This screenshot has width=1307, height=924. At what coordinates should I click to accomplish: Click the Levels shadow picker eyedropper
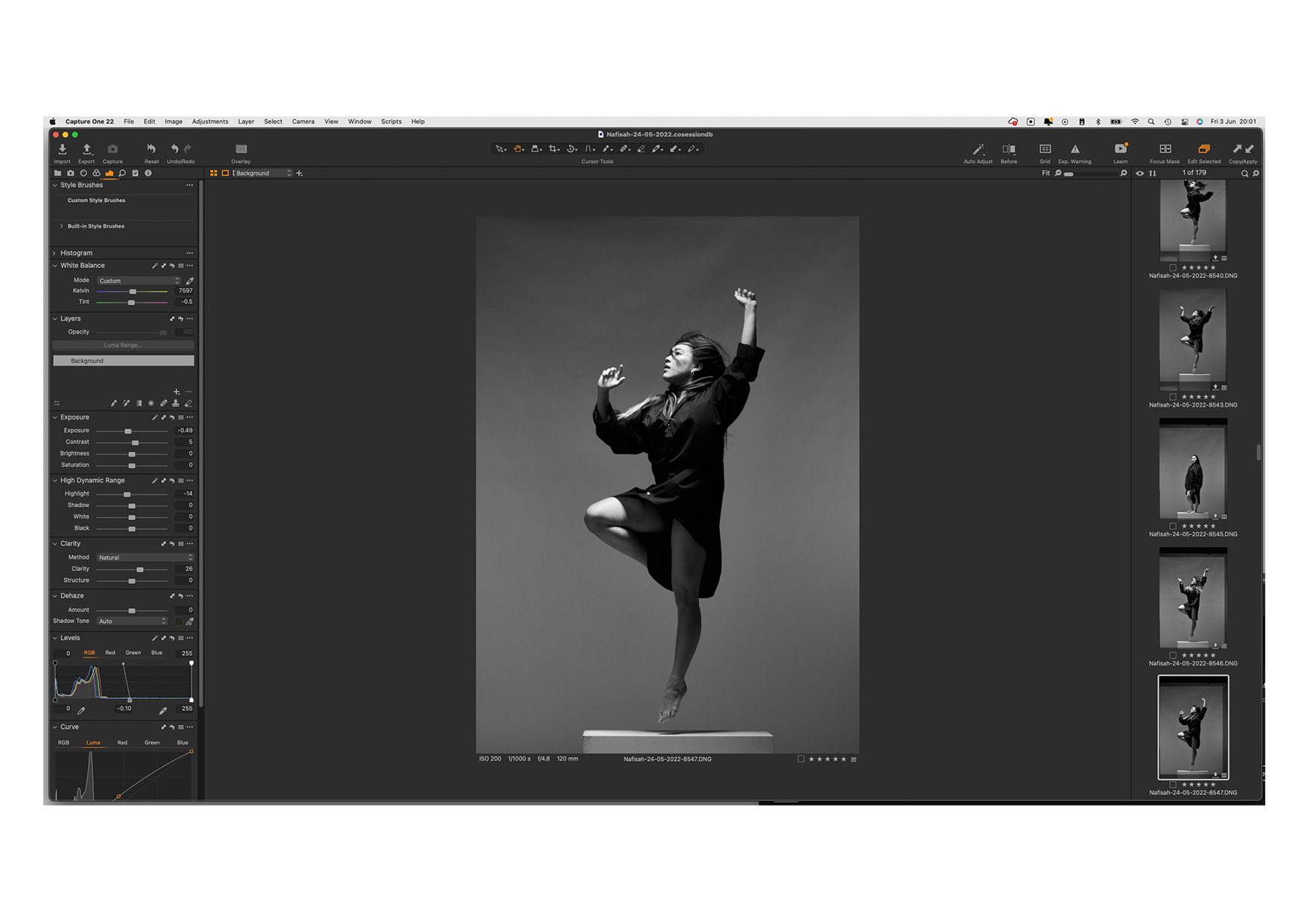(x=81, y=710)
